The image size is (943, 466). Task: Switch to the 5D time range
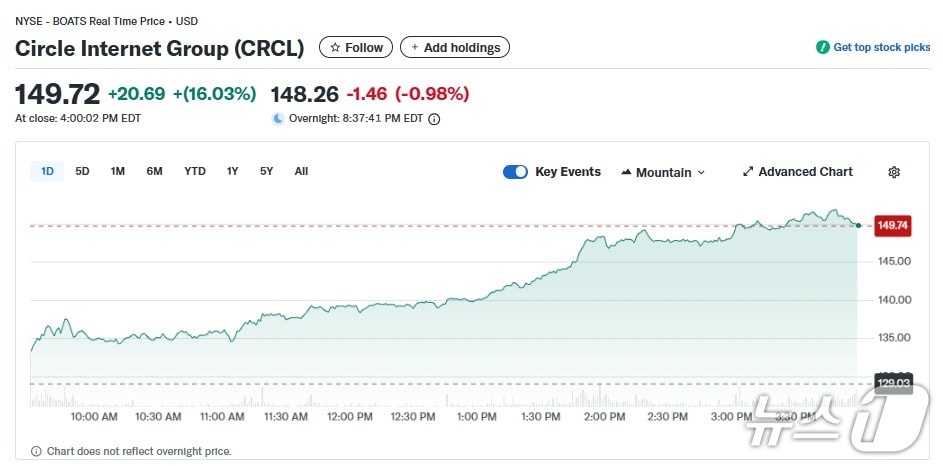(83, 171)
